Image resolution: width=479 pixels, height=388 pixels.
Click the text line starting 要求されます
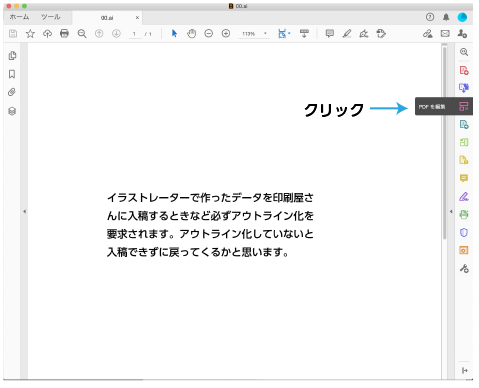(210, 234)
